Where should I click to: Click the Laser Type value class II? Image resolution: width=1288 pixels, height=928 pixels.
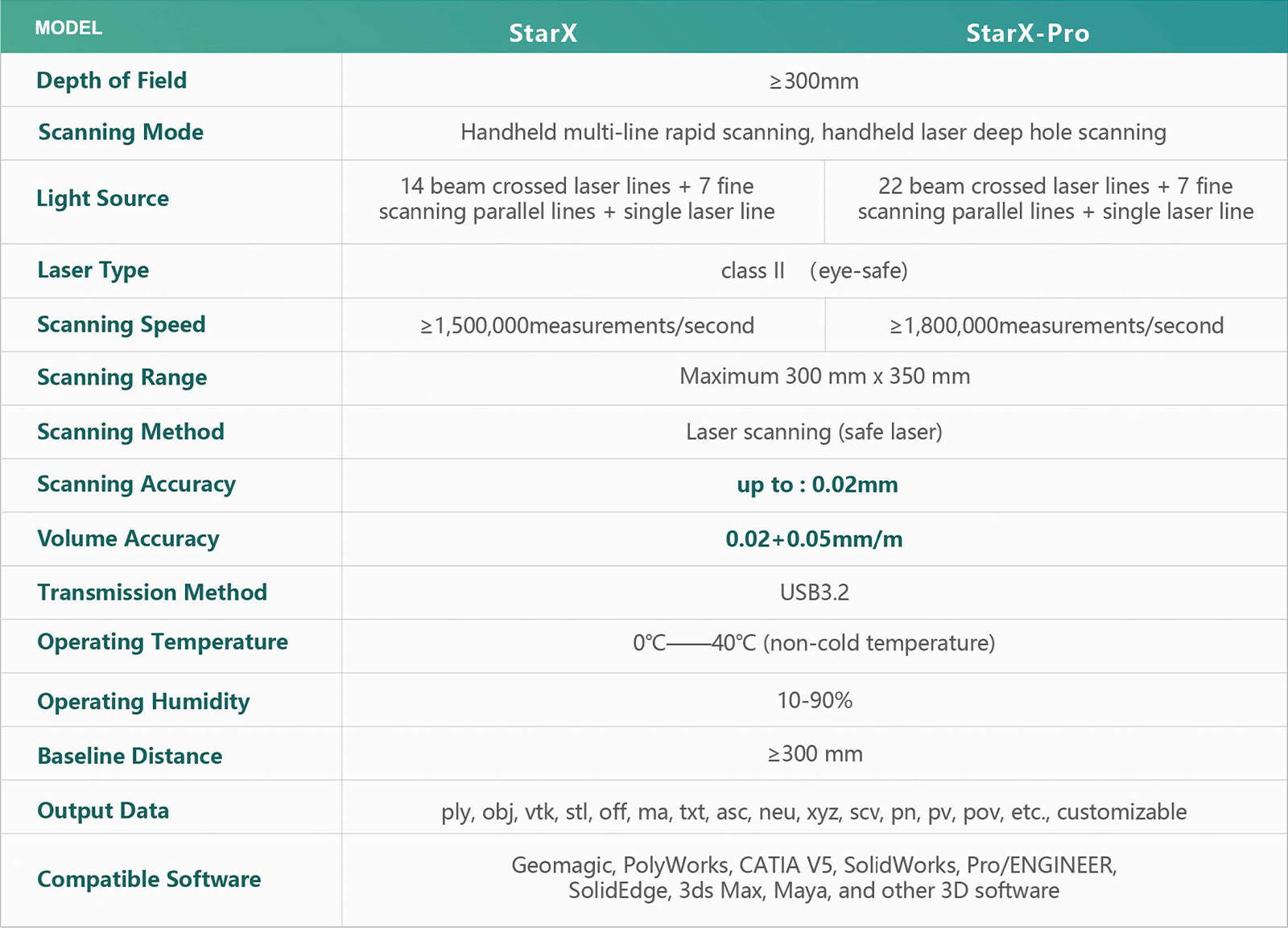[x=815, y=271]
